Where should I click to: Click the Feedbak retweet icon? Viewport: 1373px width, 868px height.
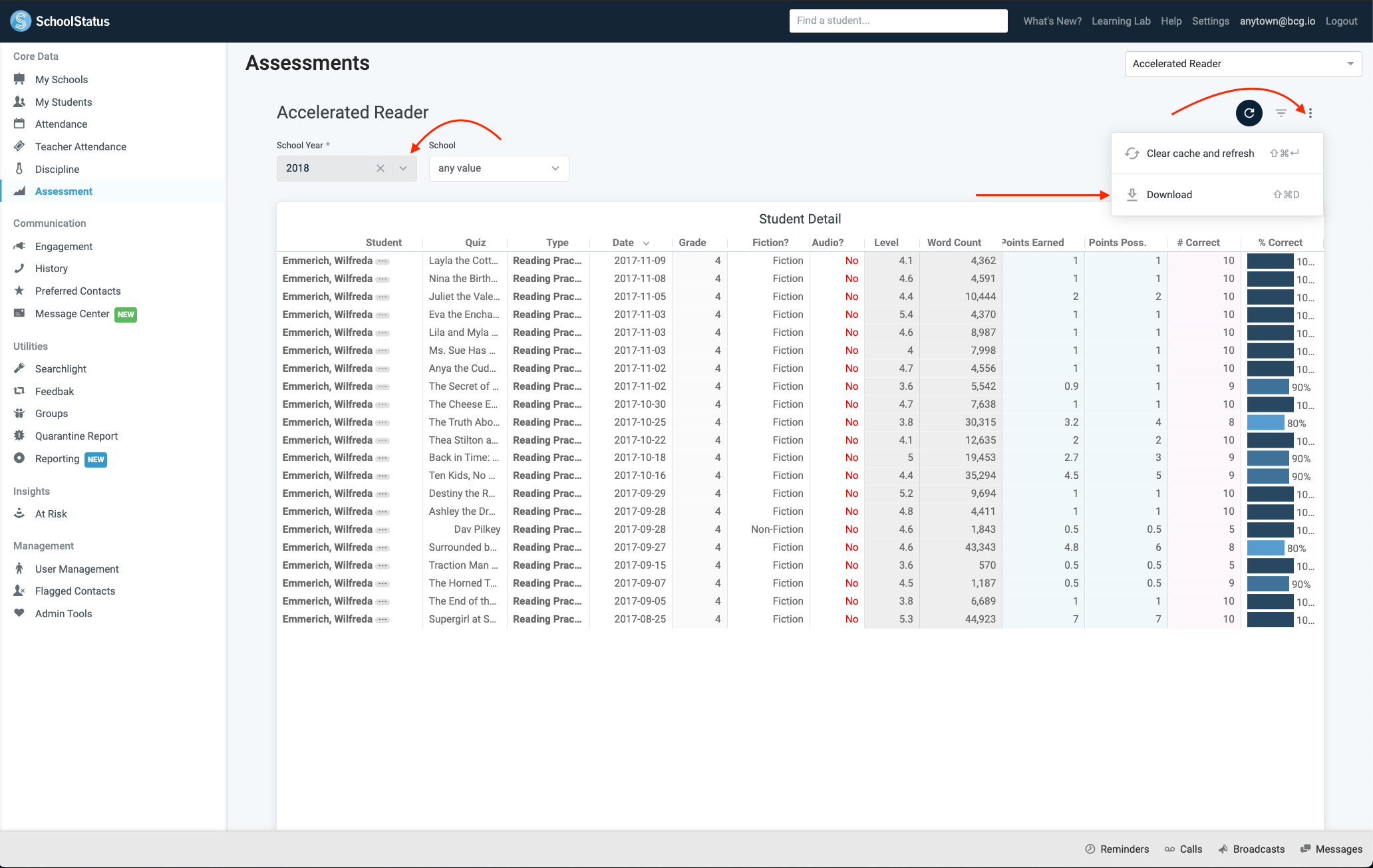coord(19,391)
